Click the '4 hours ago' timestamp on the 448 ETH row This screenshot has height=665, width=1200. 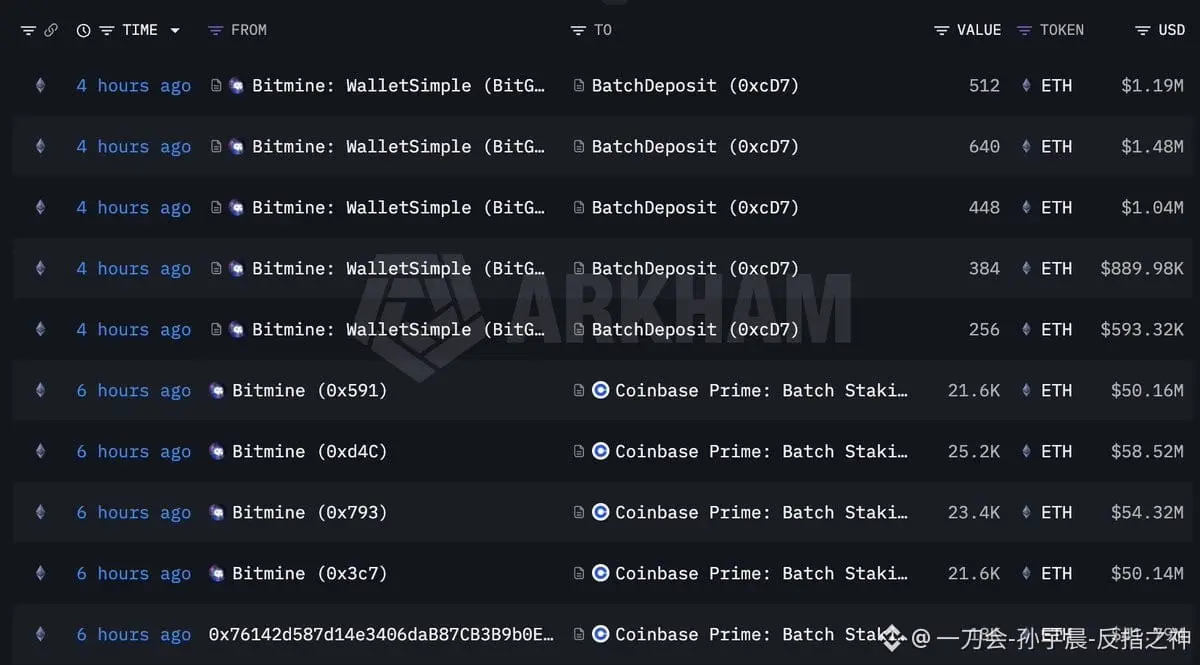coord(133,208)
